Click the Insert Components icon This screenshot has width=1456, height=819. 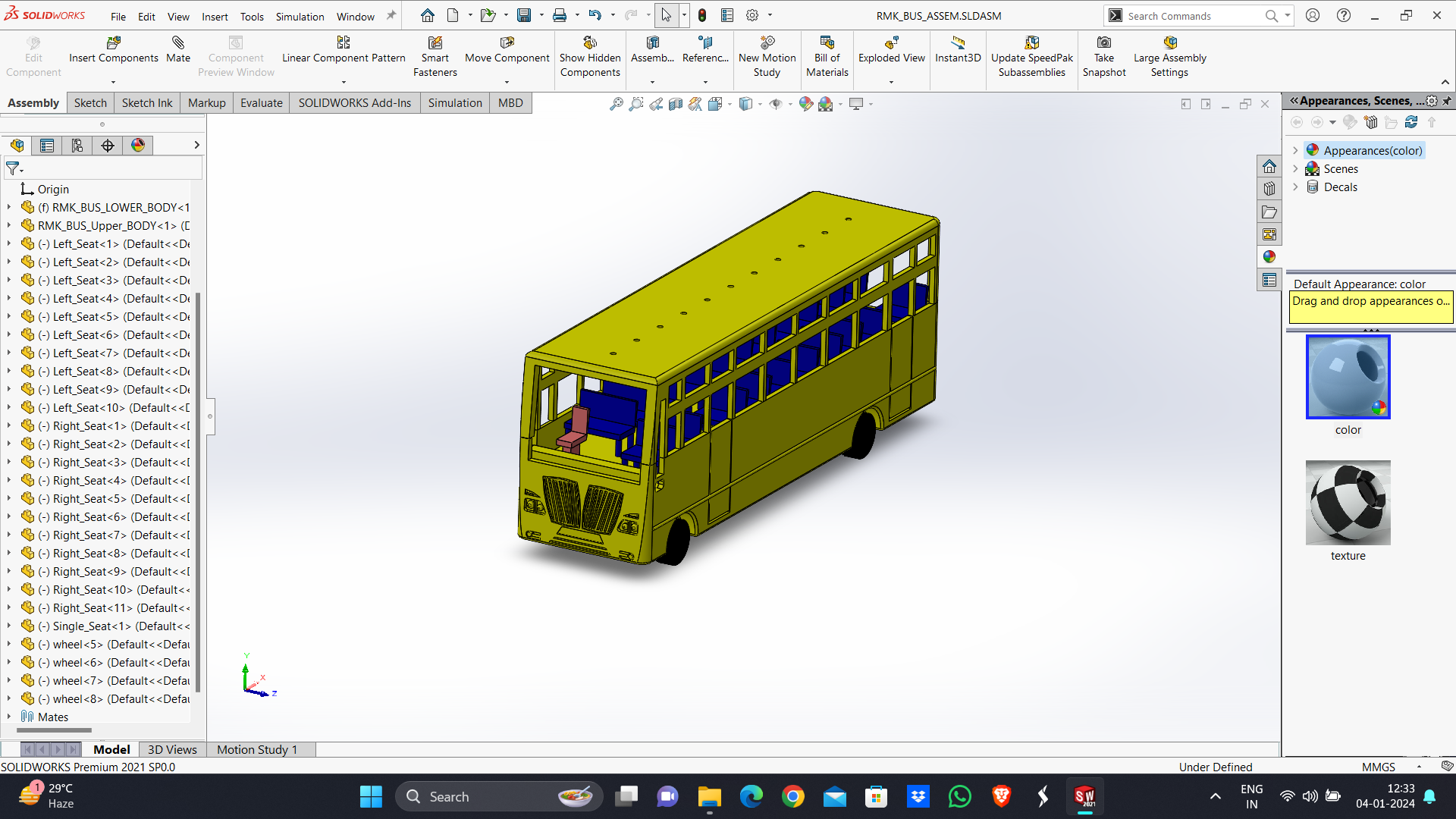click(x=113, y=43)
